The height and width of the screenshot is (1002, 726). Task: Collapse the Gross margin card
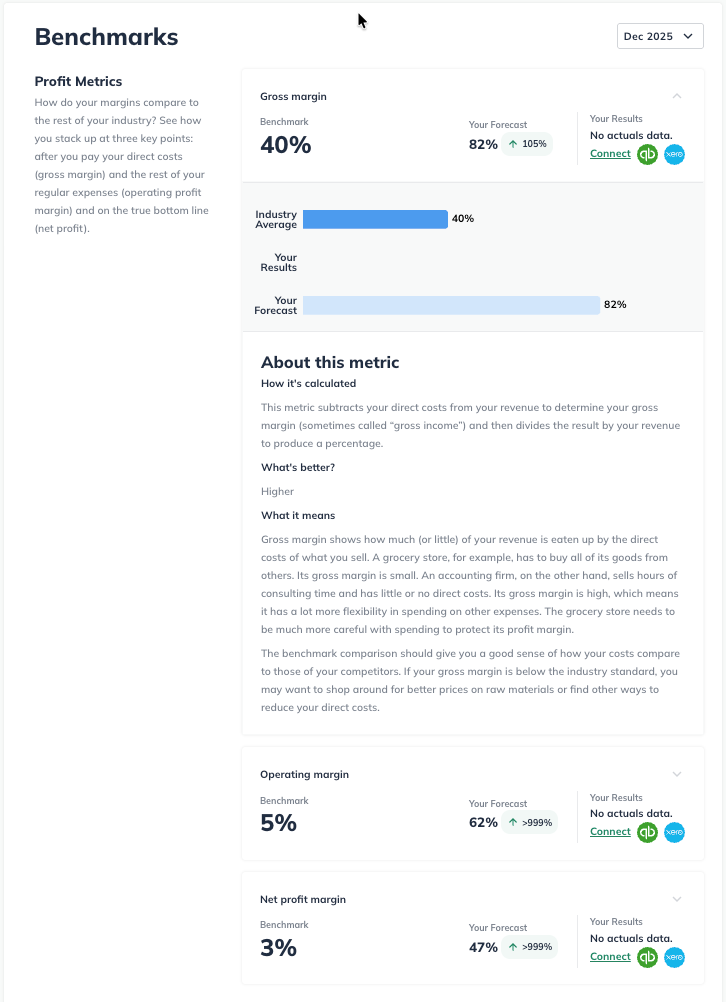pyautogui.click(x=677, y=96)
